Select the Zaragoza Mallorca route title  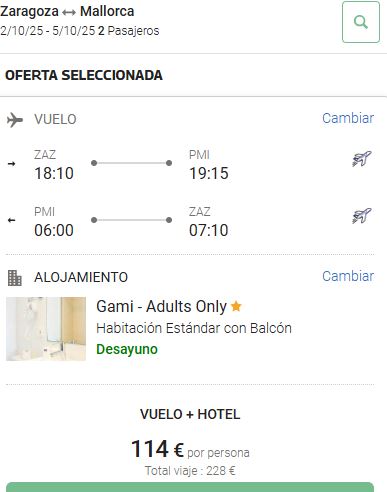tap(67, 12)
